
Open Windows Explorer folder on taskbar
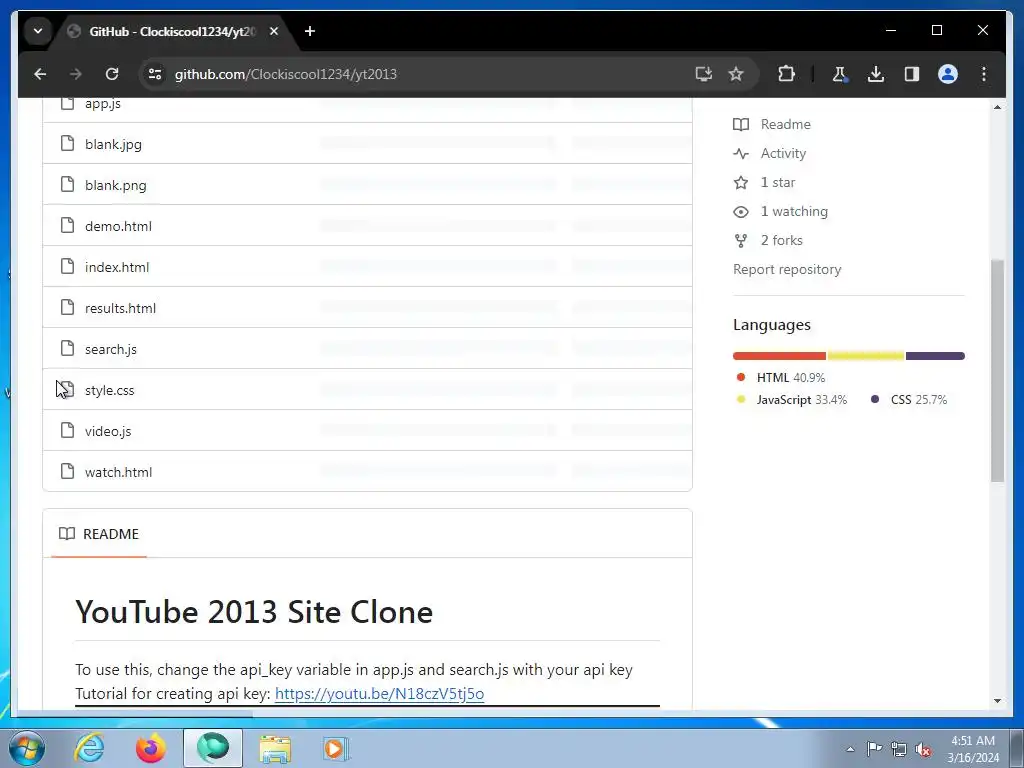pos(275,748)
